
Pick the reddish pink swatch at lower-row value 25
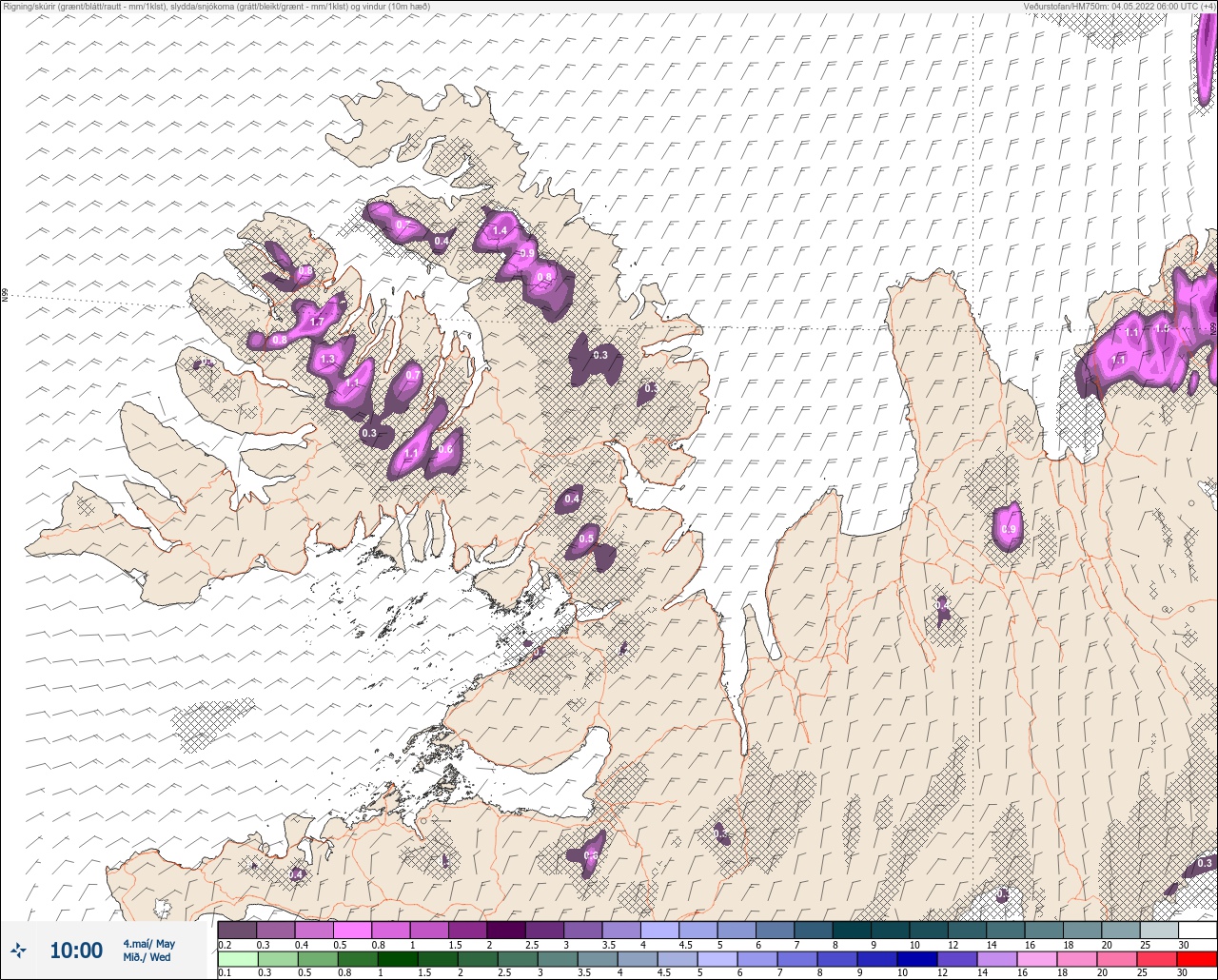point(1156,959)
